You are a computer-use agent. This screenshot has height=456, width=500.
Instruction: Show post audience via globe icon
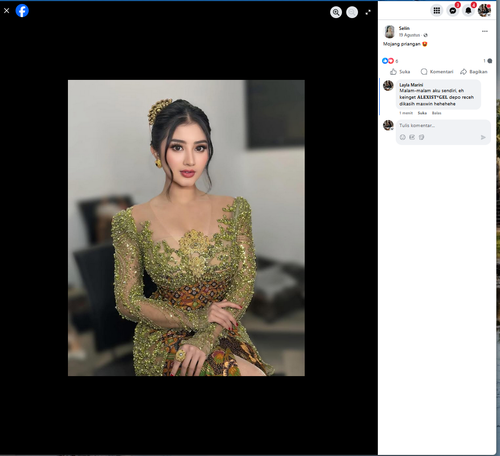point(425,35)
